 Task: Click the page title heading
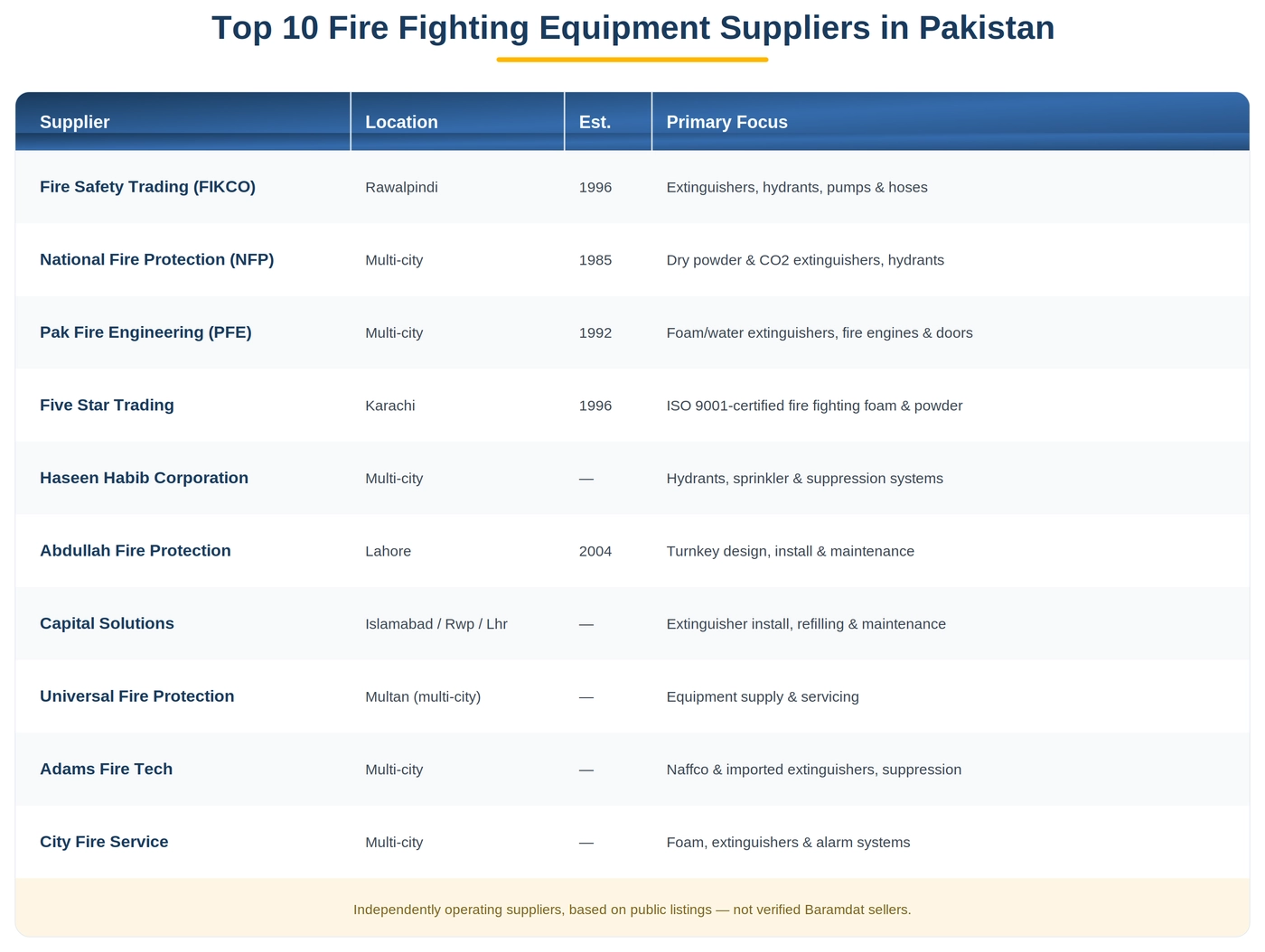click(632, 28)
